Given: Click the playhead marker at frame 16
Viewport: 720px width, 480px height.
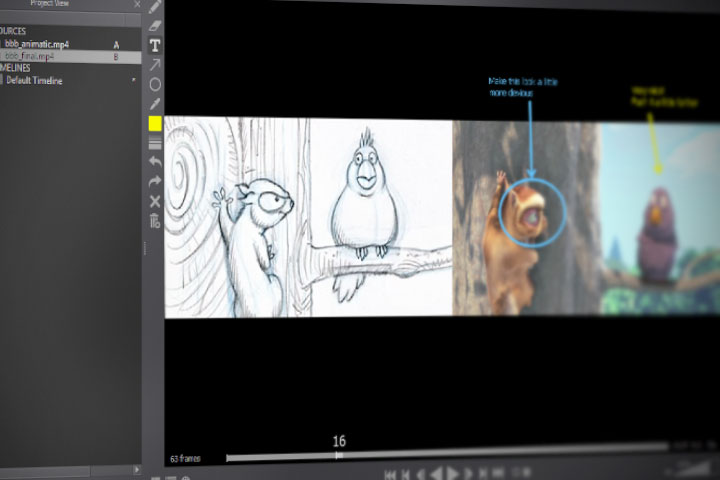Looking at the screenshot, I should click(x=338, y=455).
